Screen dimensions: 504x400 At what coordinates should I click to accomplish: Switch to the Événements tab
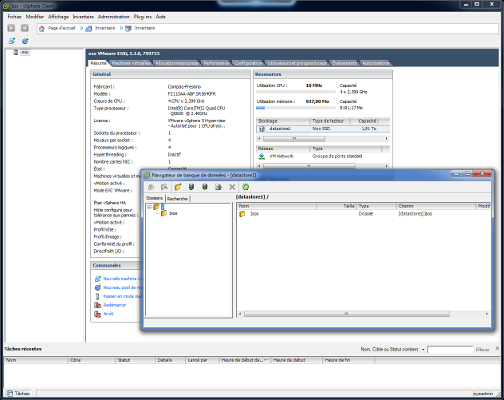coord(344,63)
